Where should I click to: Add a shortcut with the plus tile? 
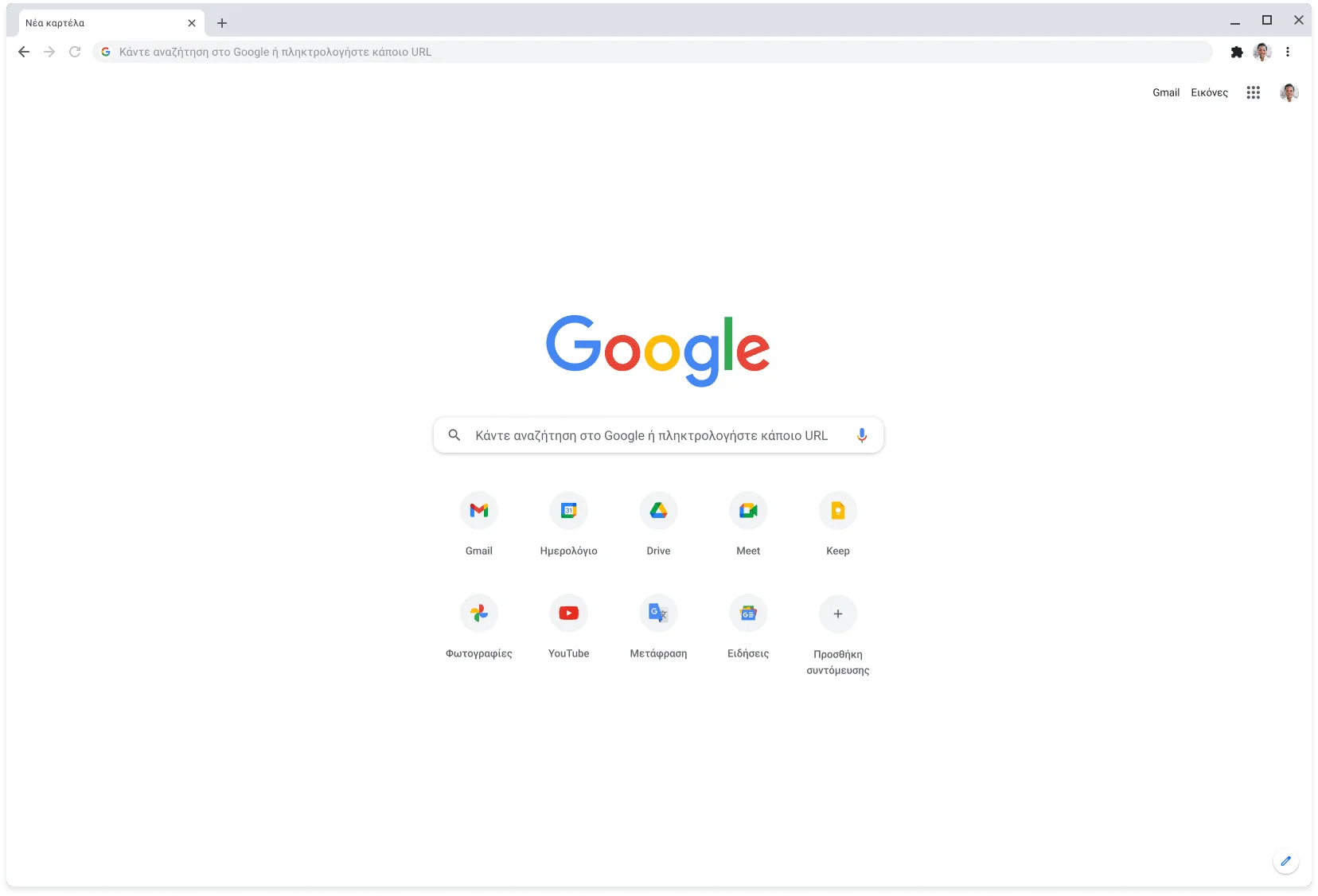(x=838, y=614)
